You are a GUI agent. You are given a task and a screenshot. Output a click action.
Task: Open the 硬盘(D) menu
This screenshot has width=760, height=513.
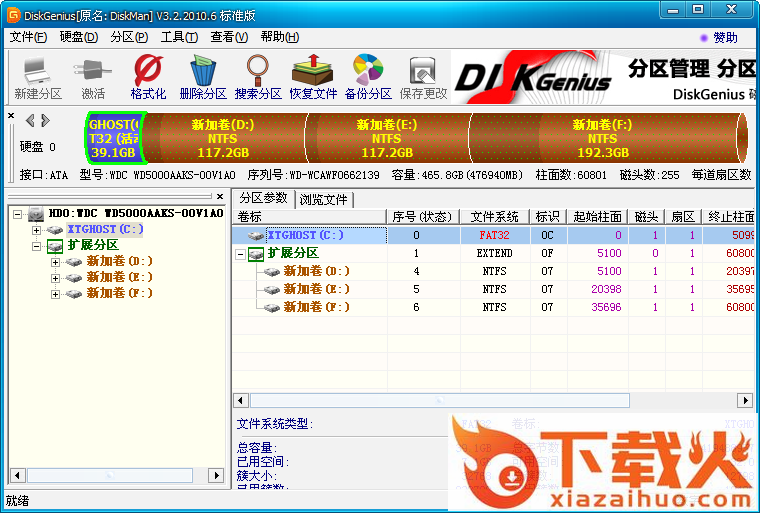pyautogui.click(x=79, y=37)
